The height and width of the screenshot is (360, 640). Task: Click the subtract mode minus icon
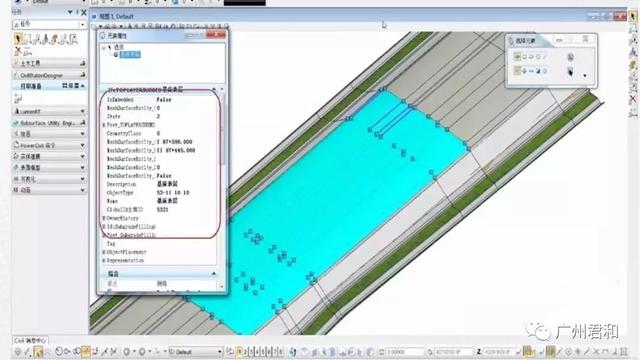(531, 71)
